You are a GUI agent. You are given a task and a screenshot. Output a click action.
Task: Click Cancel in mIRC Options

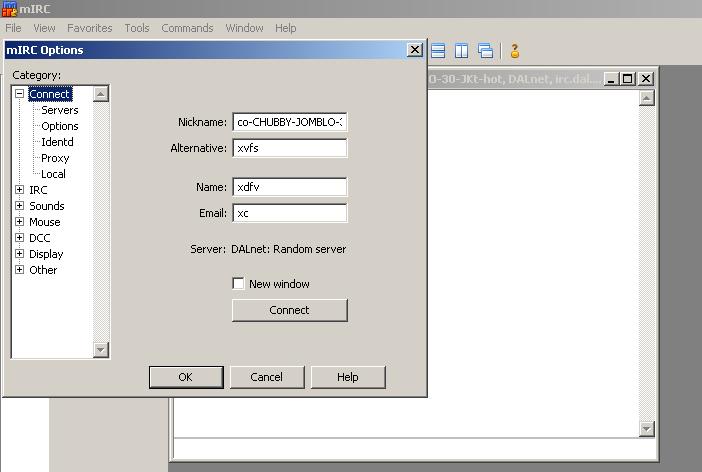coord(267,377)
